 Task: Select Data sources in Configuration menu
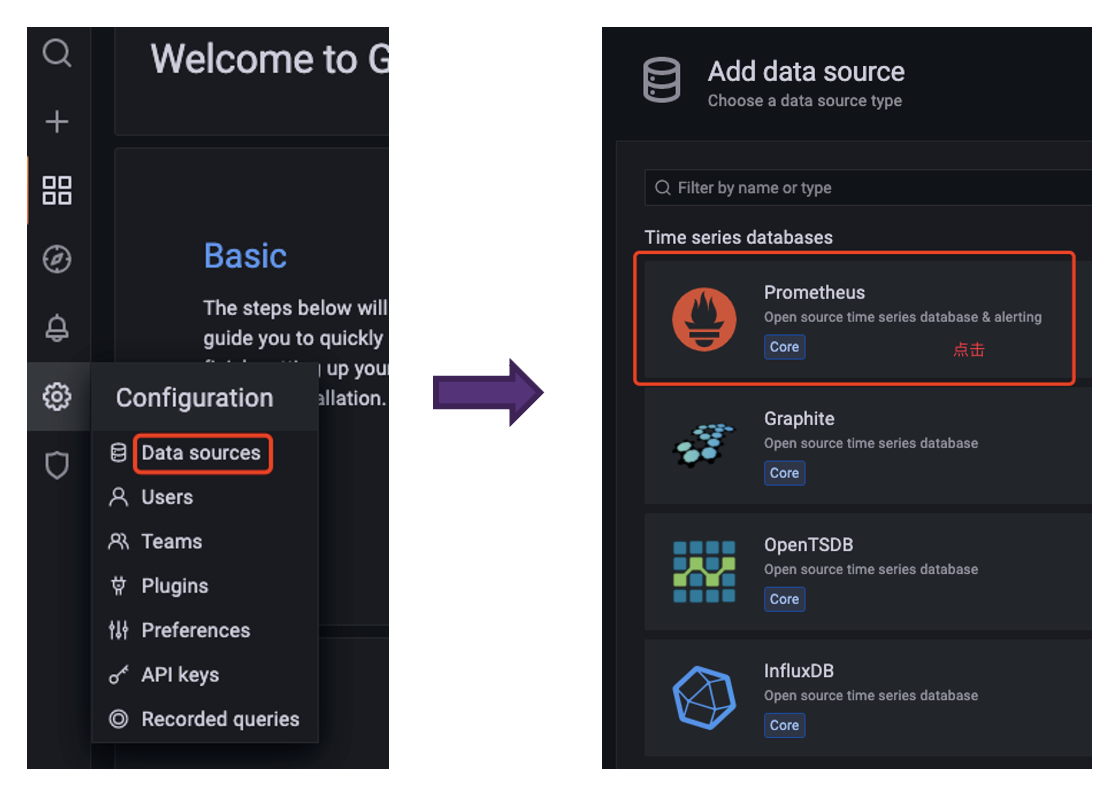(200, 453)
